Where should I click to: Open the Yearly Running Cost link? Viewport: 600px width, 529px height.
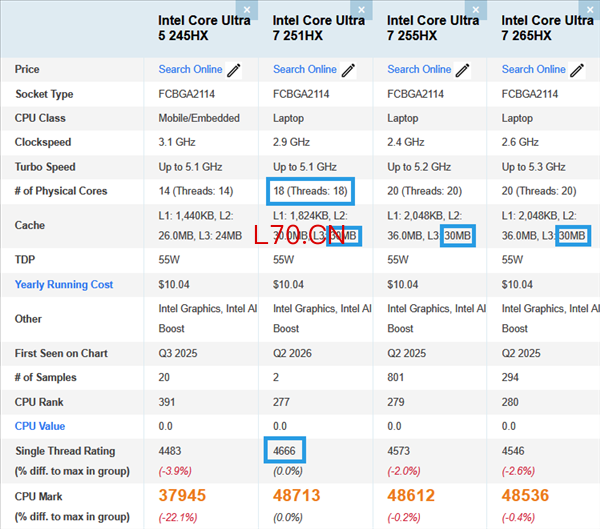[x=64, y=284]
